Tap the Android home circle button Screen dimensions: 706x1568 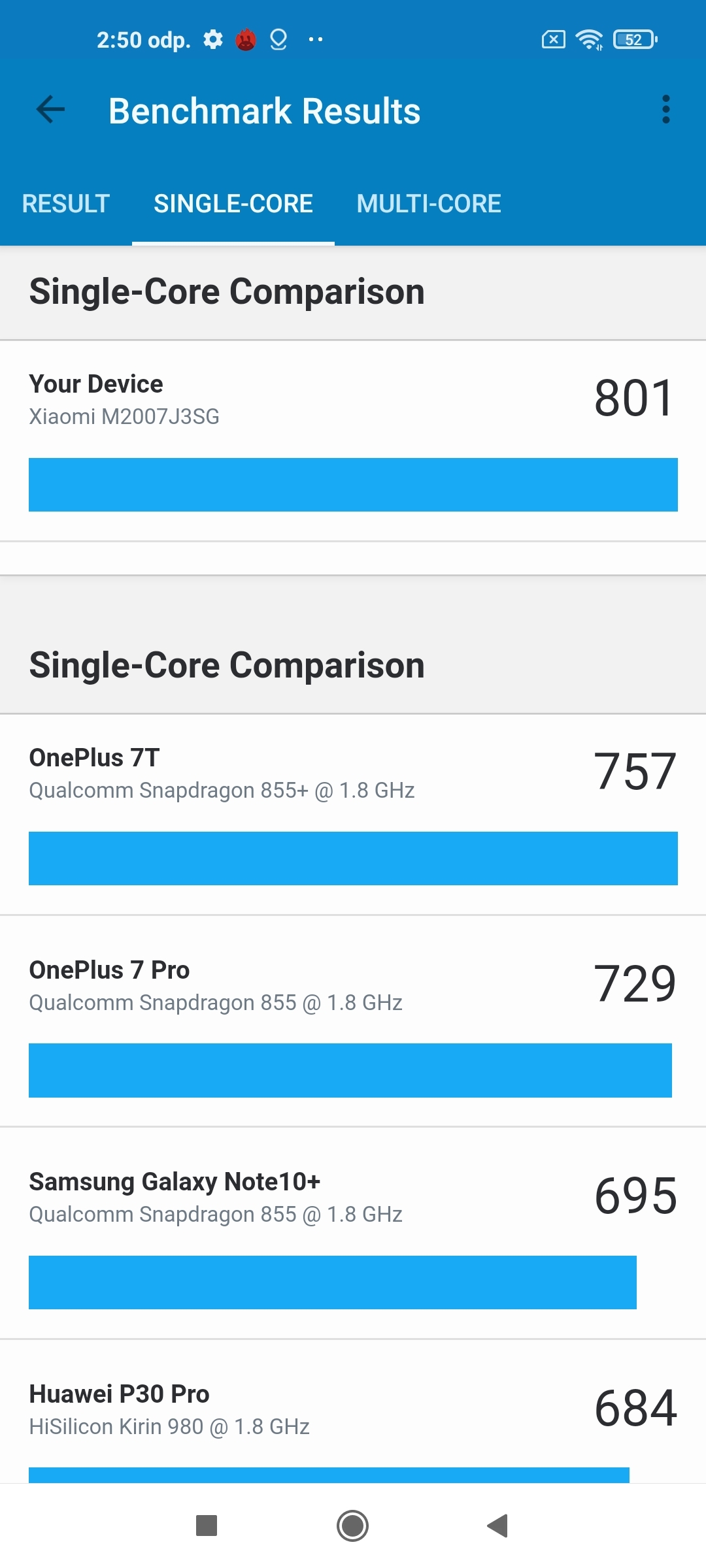coord(352,1526)
